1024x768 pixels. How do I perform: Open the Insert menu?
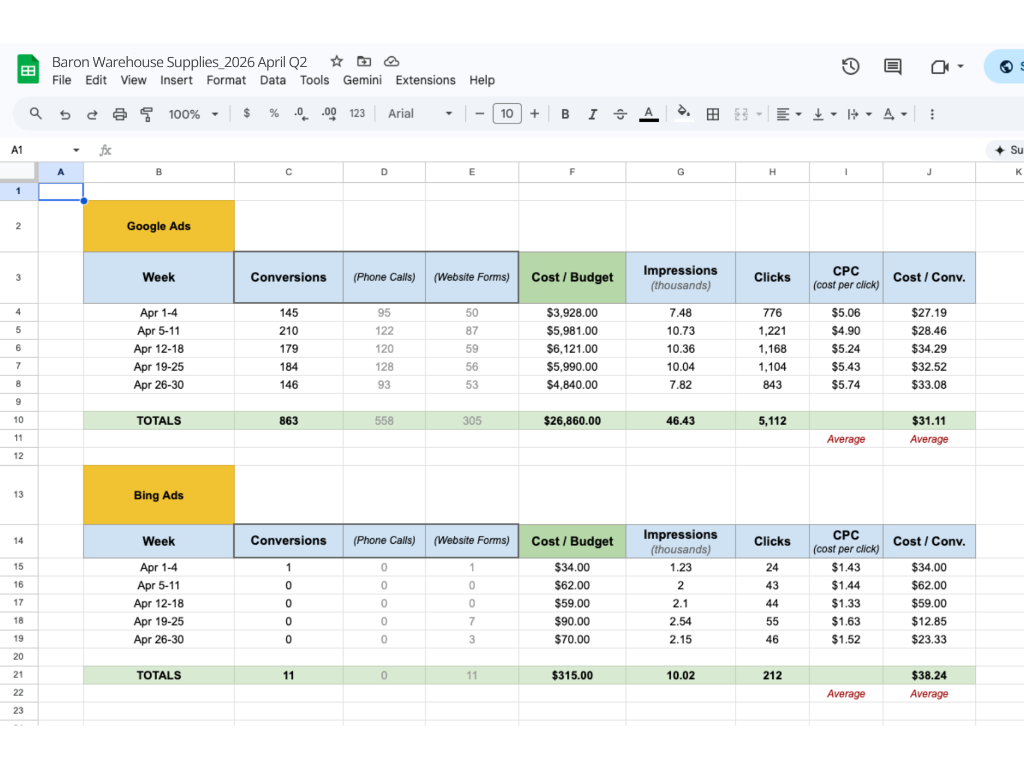click(176, 80)
